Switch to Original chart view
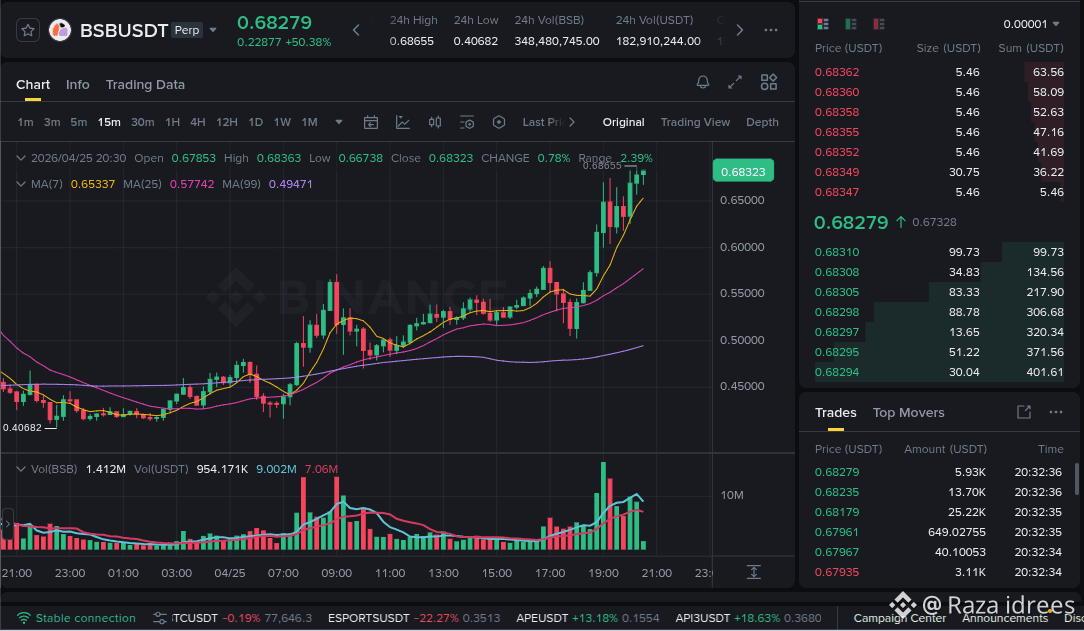 [x=623, y=122]
